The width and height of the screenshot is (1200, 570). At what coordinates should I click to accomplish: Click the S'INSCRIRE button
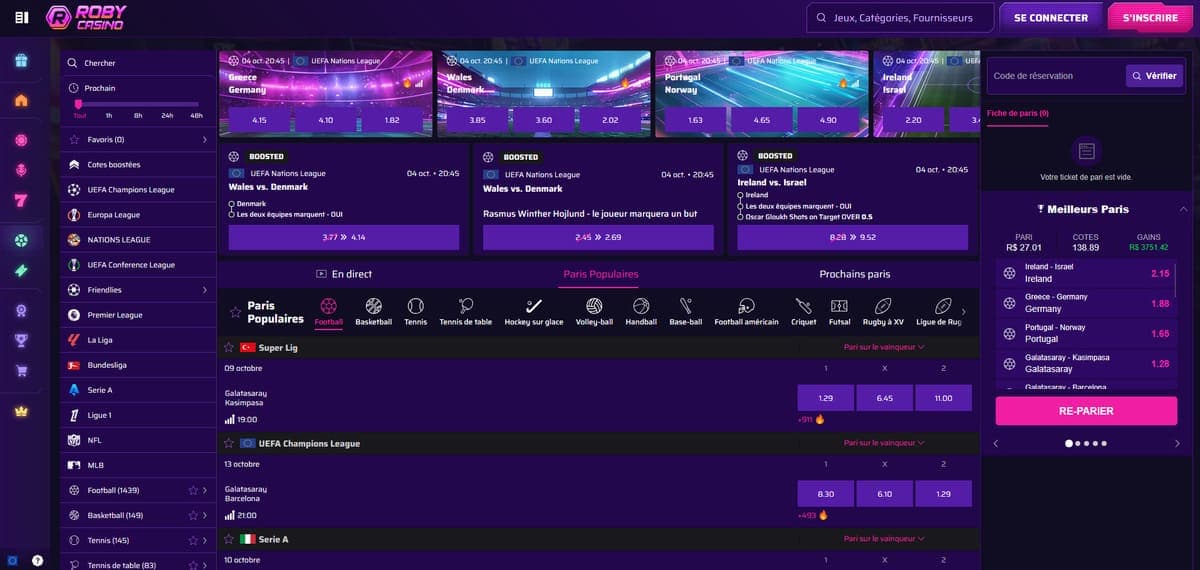coord(1150,18)
